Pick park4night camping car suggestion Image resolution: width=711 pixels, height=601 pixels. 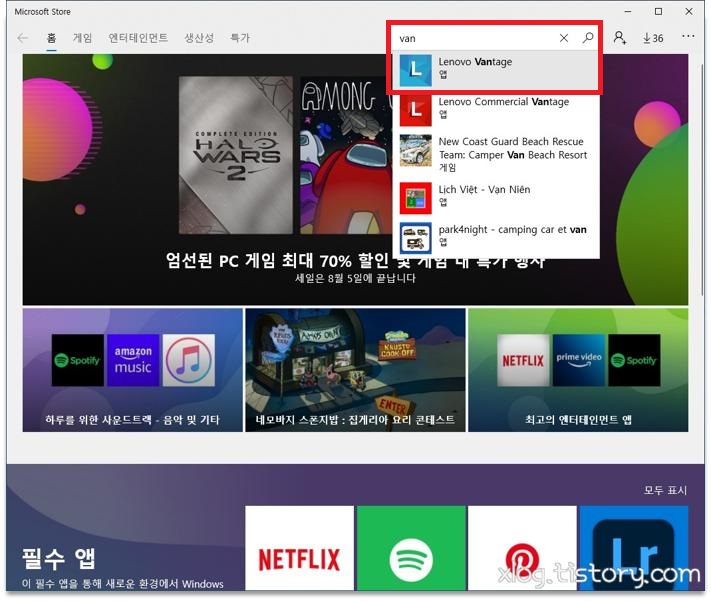tap(496, 238)
